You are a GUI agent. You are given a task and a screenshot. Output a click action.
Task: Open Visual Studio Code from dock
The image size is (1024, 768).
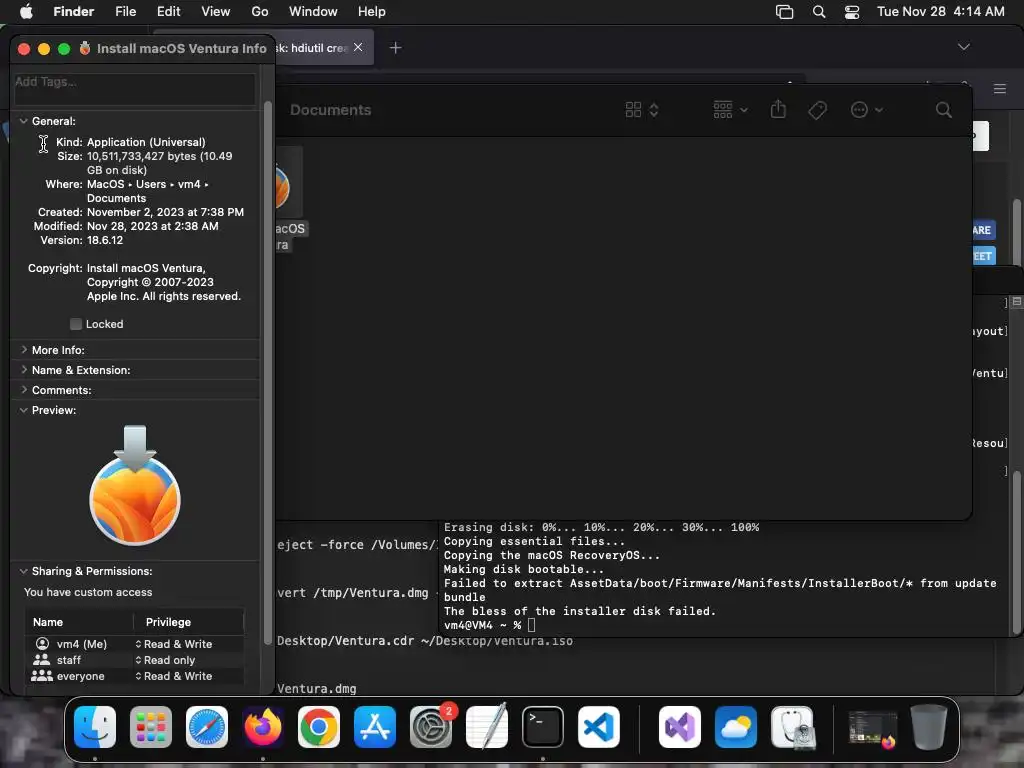click(x=599, y=727)
